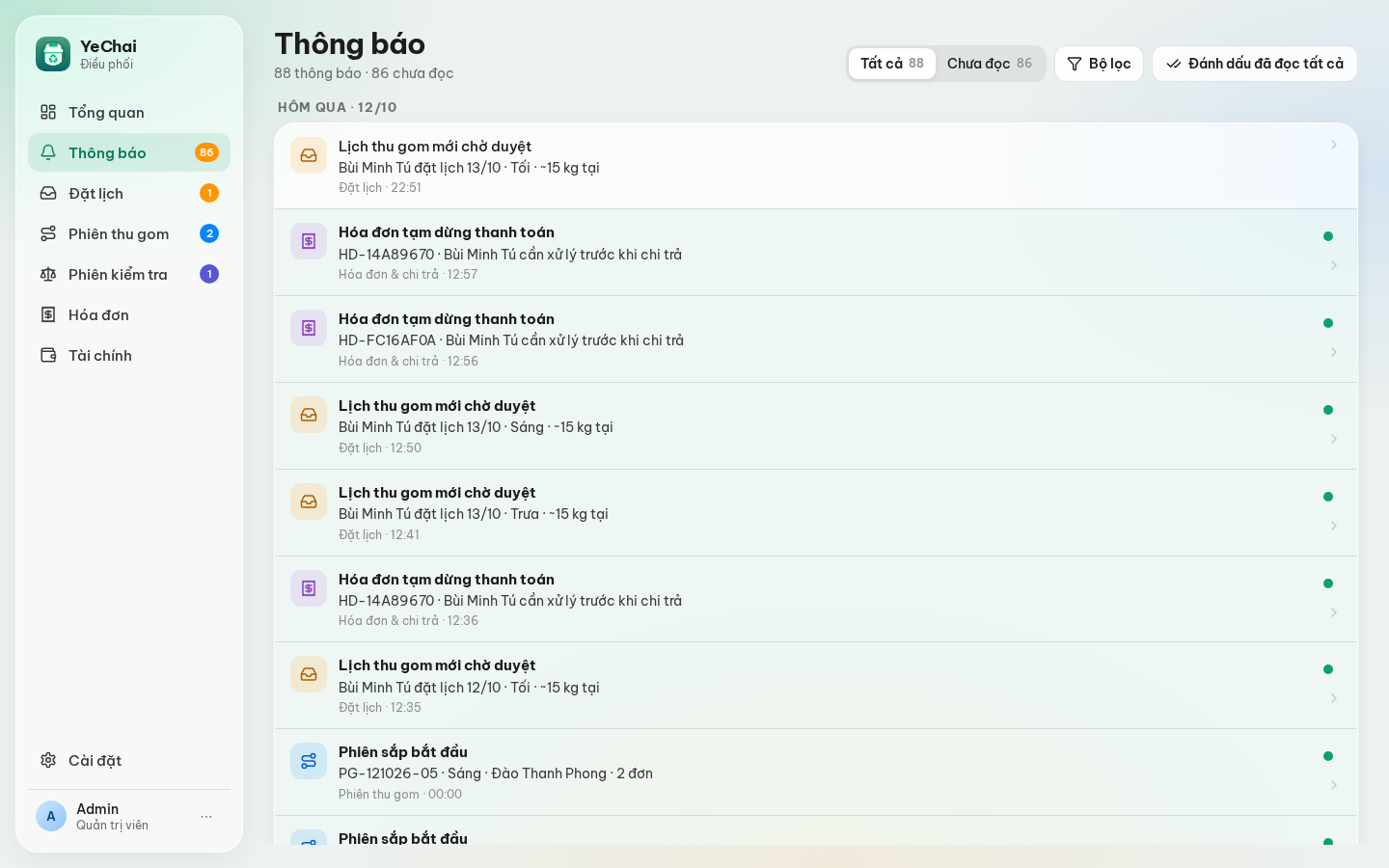Click the orange 86 badge on Thông báo
This screenshot has width=1389, height=868.
point(206,152)
